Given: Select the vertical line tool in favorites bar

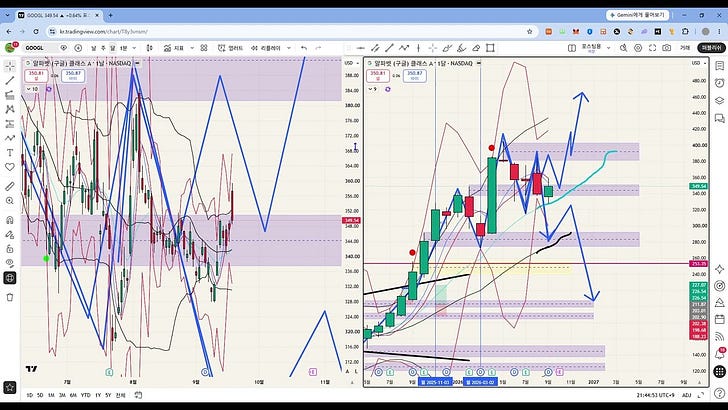Looking at the screenshot, I should (418, 48).
